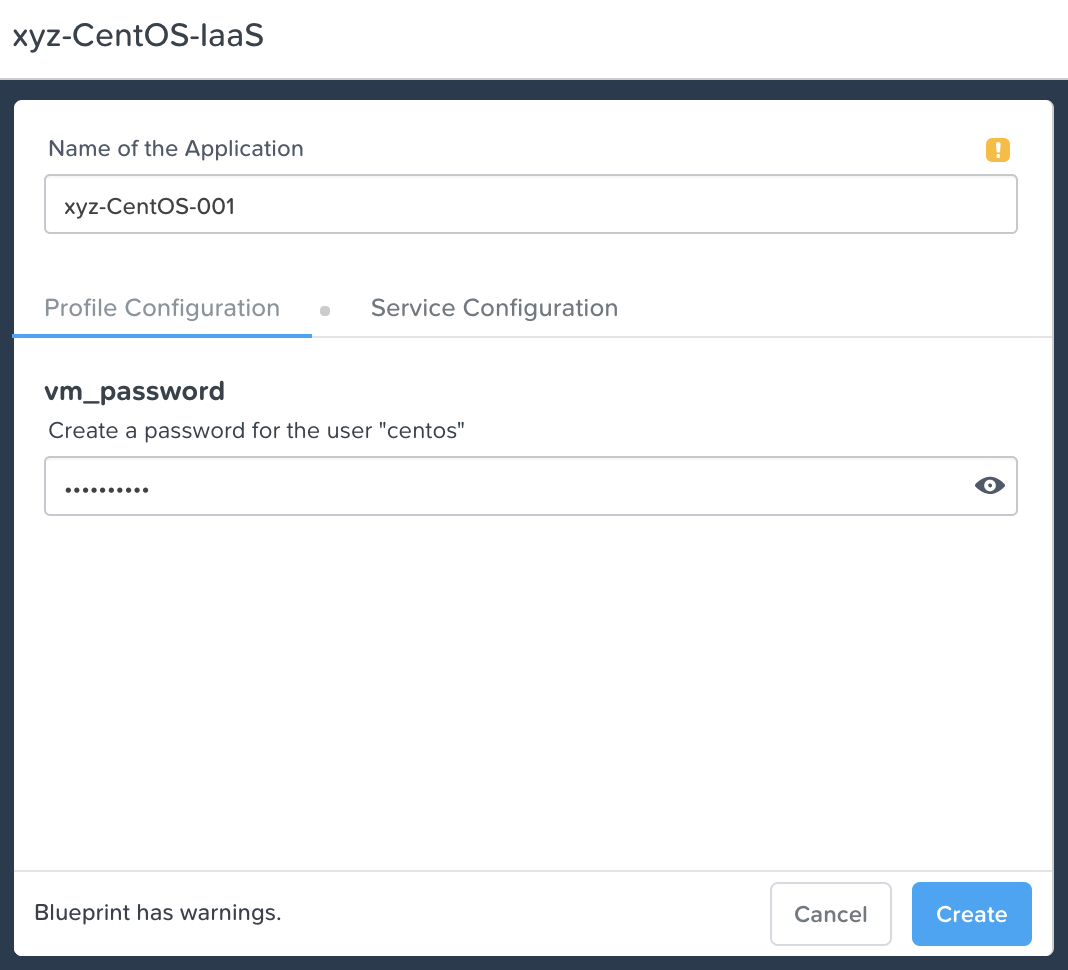Click the "Blueprint has warnings." message
The height and width of the screenshot is (970, 1068).
pos(158,912)
